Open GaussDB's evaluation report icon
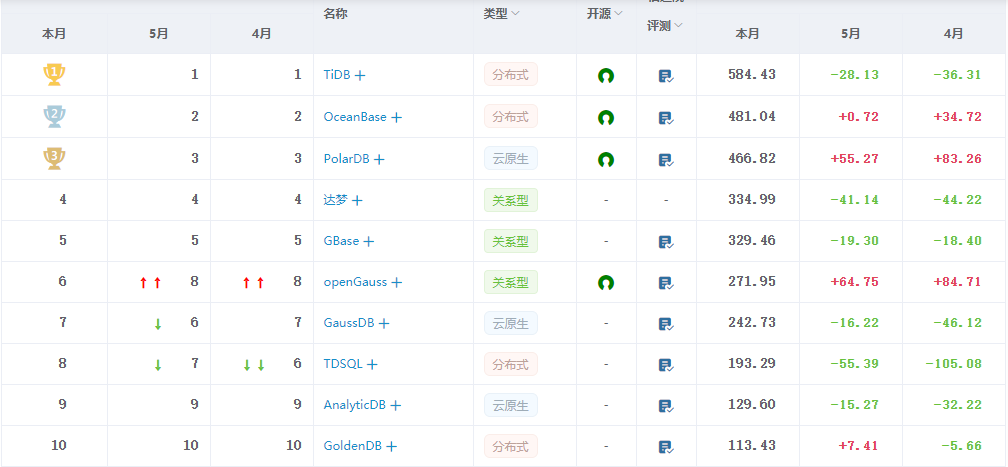This screenshot has height=467, width=1008. (666, 324)
